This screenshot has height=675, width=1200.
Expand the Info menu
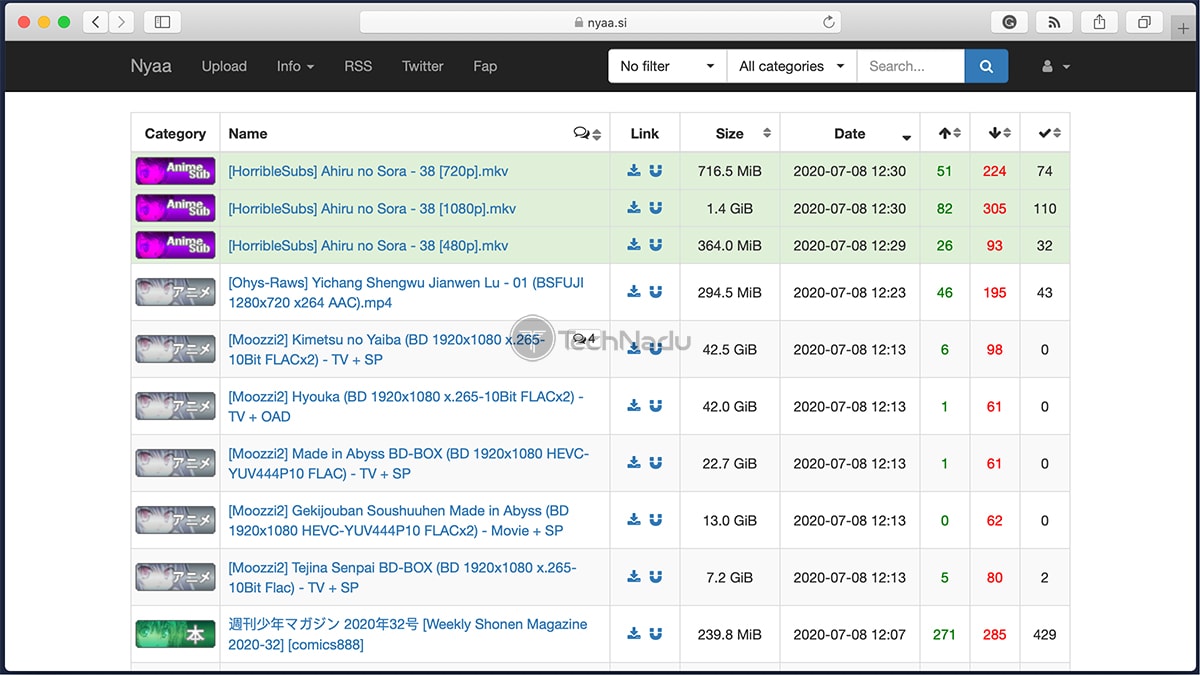(295, 66)
